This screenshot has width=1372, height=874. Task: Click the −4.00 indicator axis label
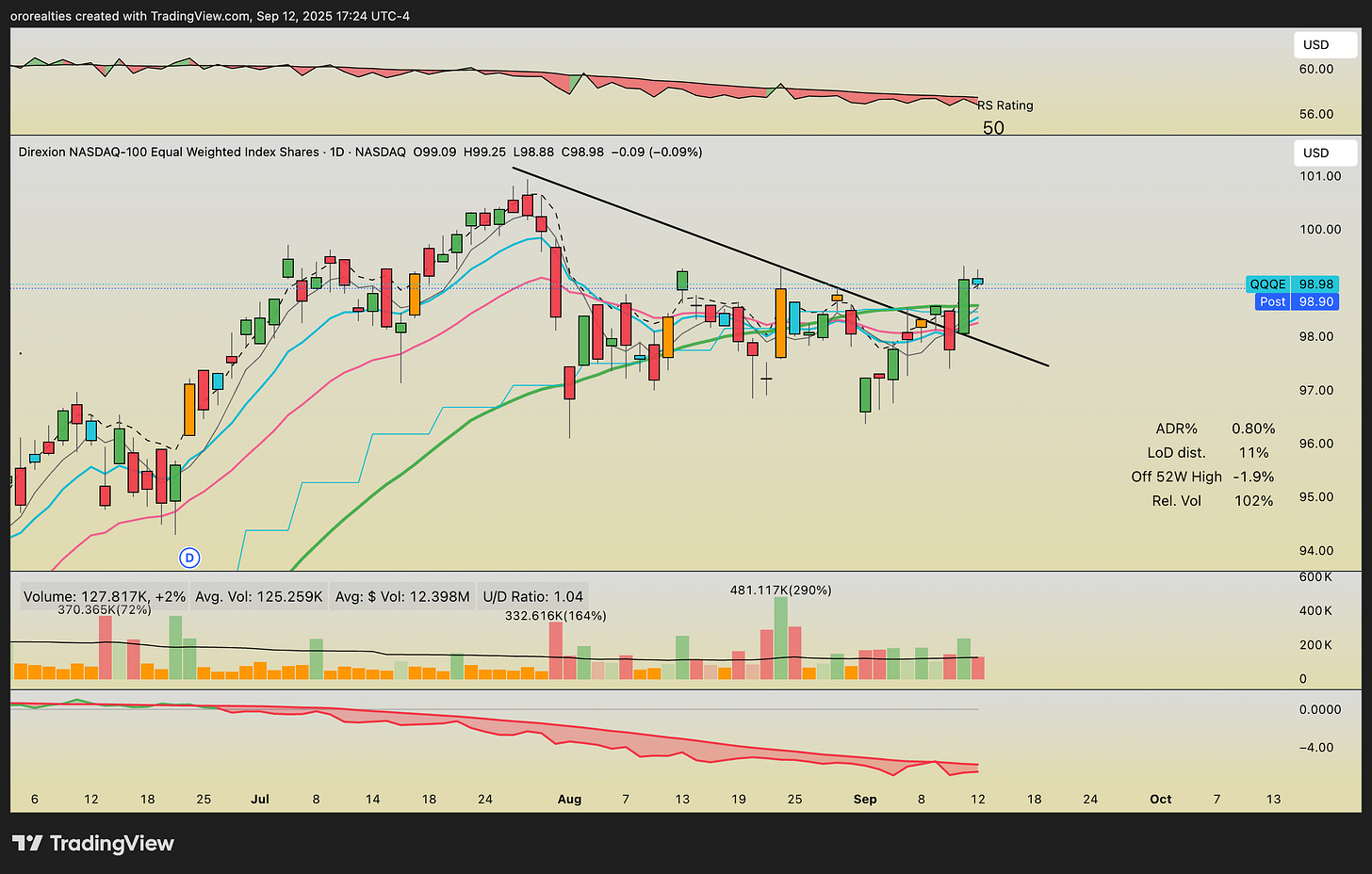(1316, 748)
